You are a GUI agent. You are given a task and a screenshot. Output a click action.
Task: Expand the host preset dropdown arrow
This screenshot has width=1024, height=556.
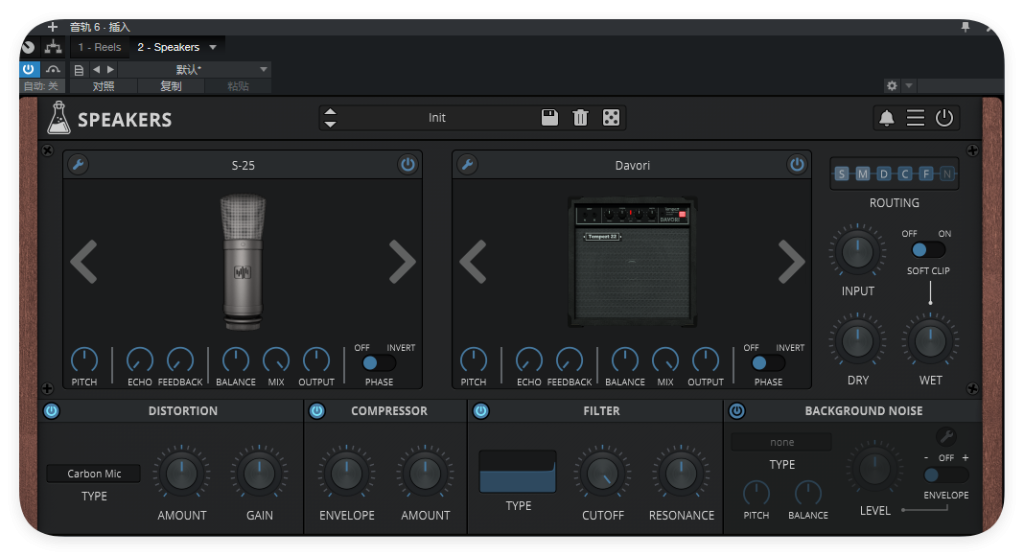point(263,69)
